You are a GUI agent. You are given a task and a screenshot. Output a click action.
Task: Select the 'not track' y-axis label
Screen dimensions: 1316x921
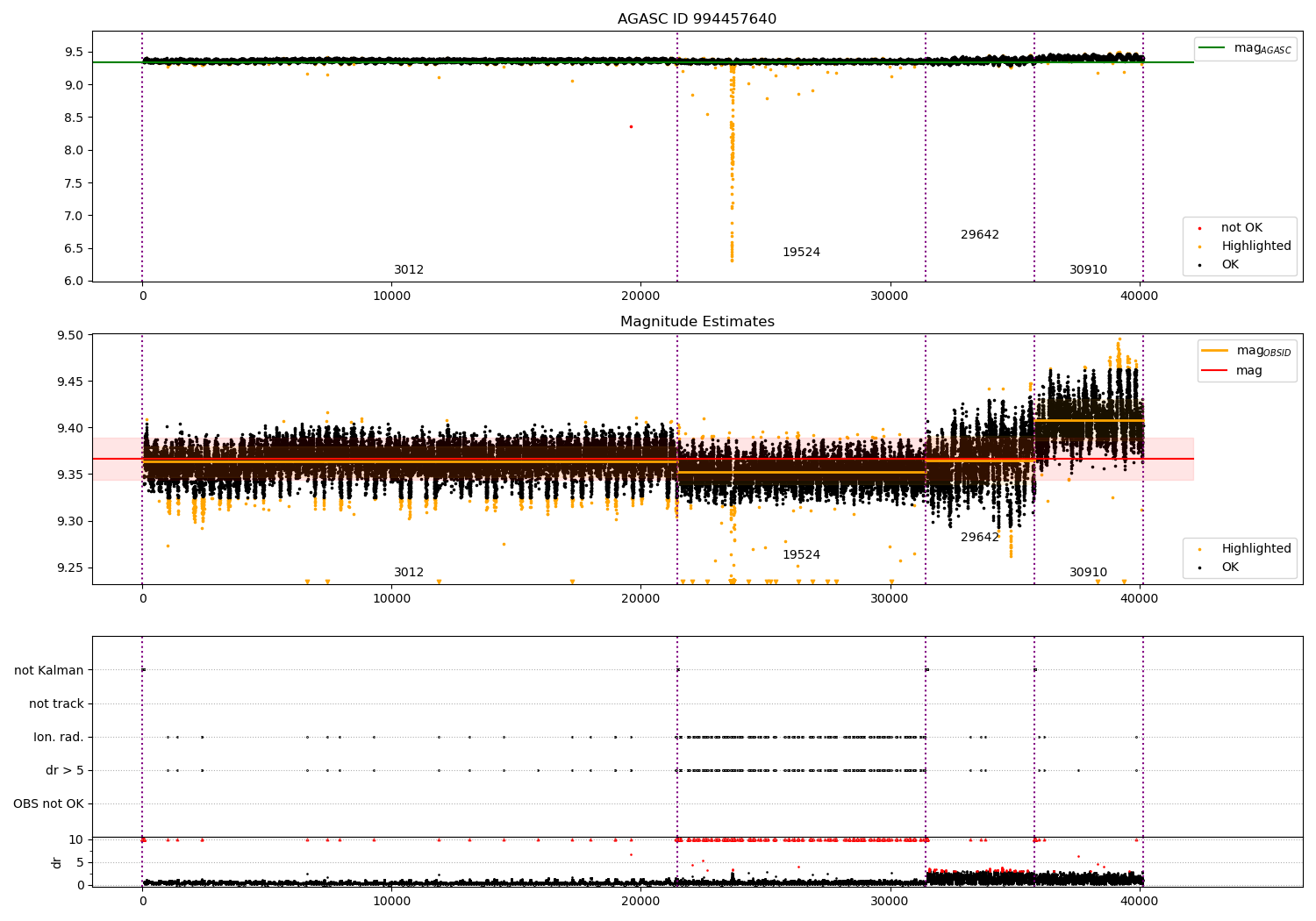[56, 704]
